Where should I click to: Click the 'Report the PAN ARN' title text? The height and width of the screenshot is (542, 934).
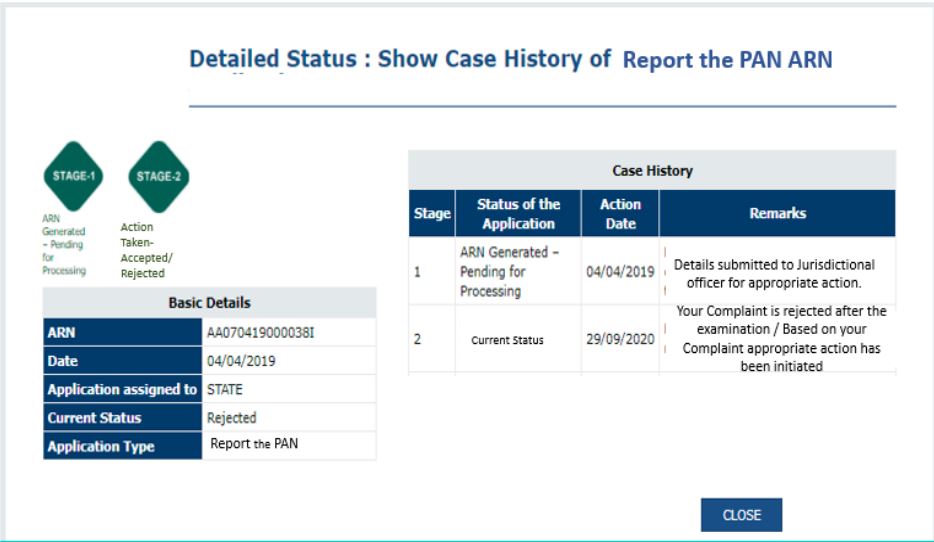pyautogui.click(x=727, y=60)
